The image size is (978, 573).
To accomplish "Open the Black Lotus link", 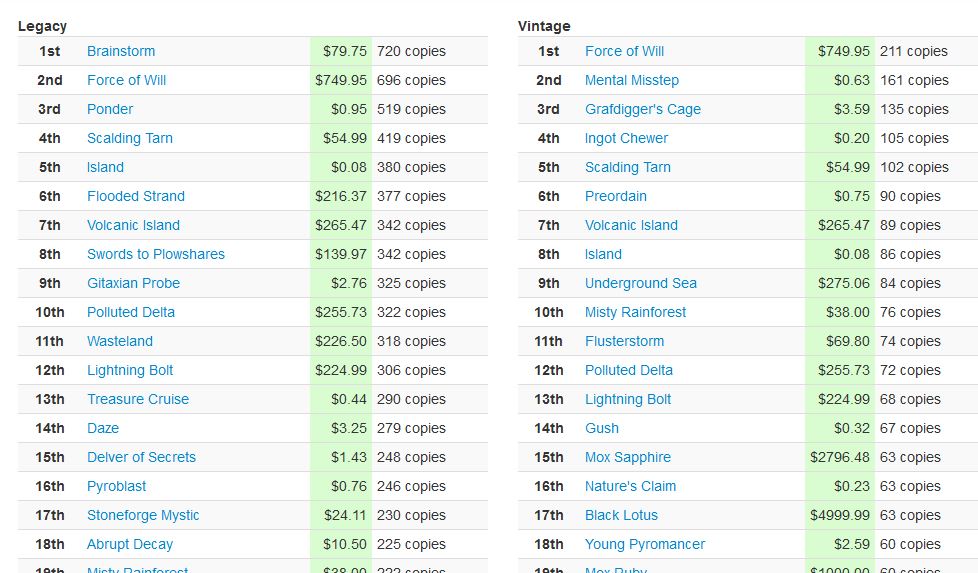I will tap(622, 515).
